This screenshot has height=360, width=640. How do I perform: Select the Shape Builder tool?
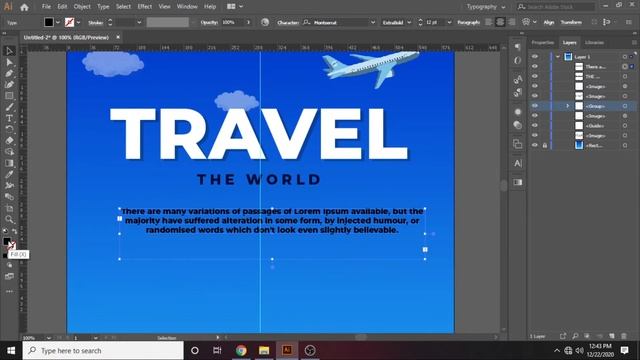[9, 152]
